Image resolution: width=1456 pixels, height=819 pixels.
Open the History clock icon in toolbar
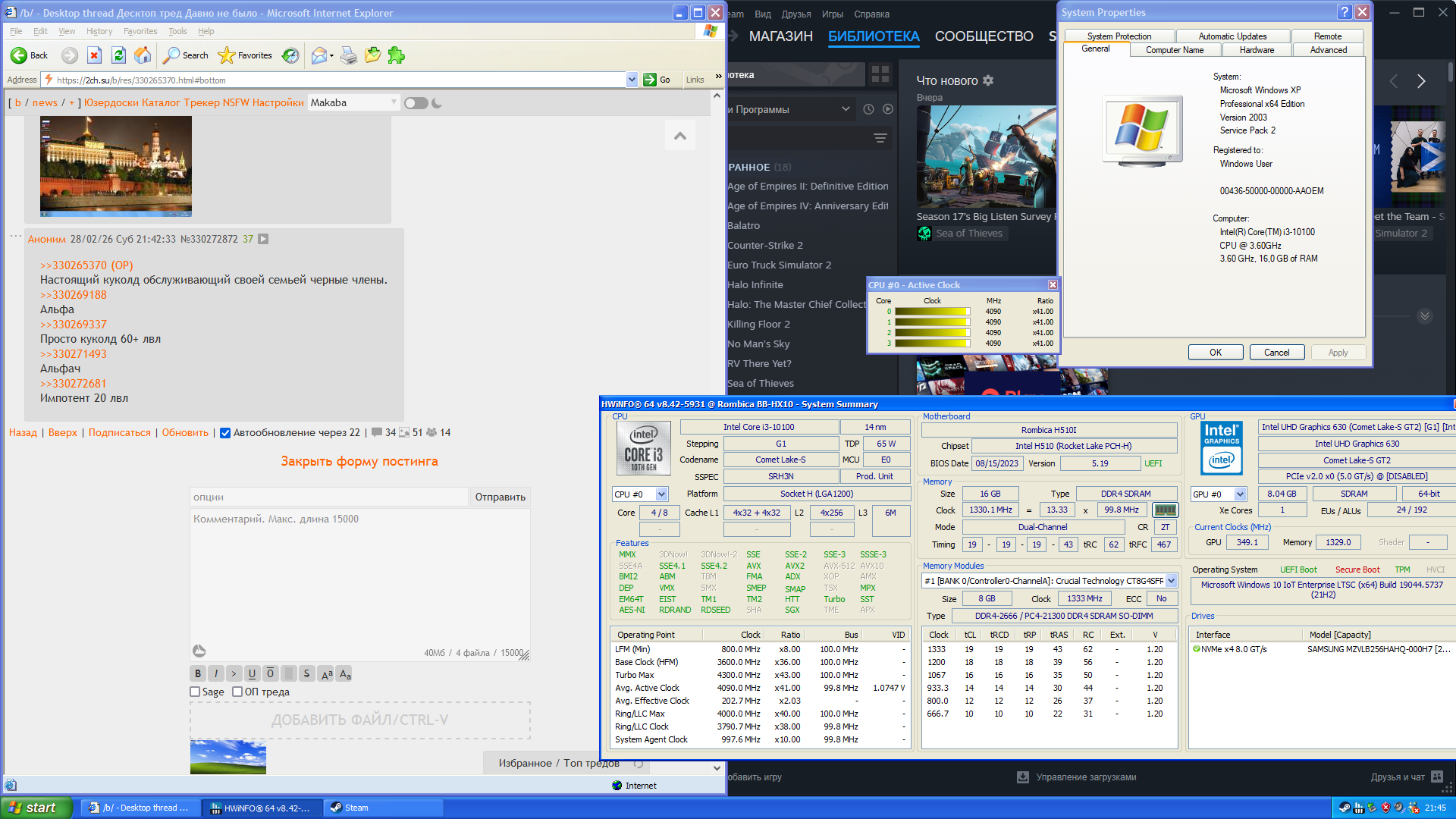(290, 55)
